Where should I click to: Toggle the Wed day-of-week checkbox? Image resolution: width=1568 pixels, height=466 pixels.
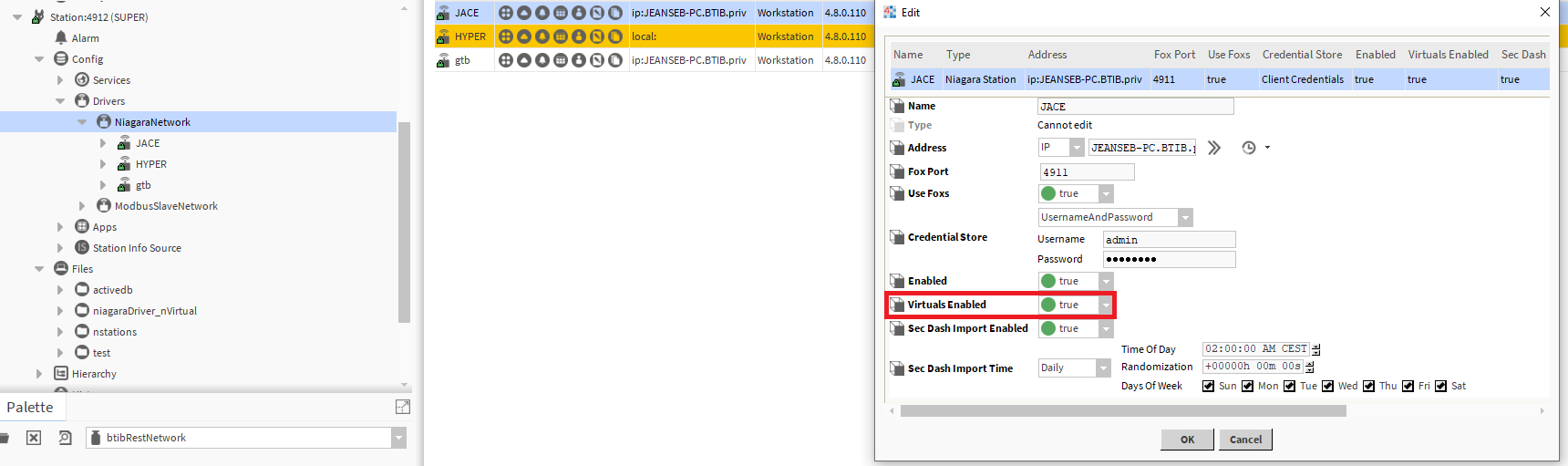pyautogui.click(x=1328, y=386)
